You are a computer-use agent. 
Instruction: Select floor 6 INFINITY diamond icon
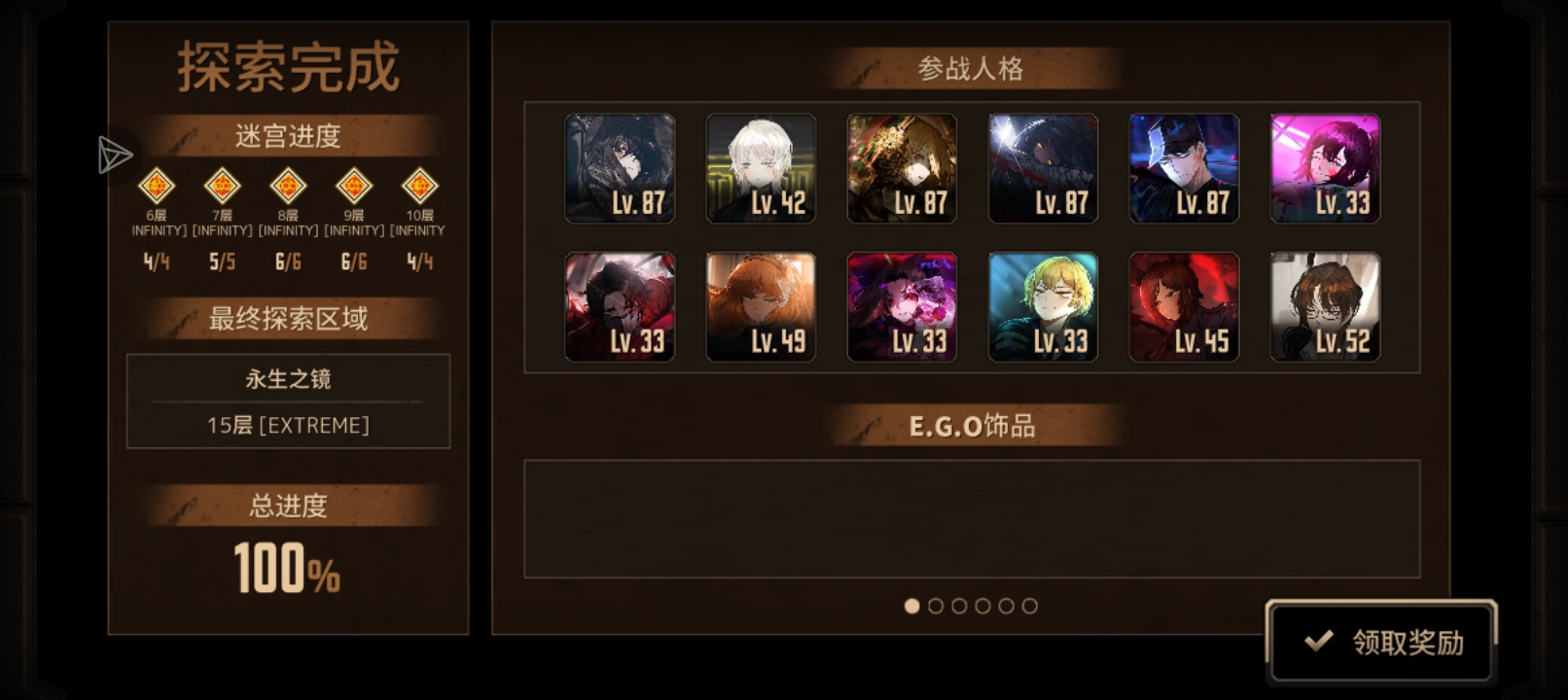coord(157,185)
